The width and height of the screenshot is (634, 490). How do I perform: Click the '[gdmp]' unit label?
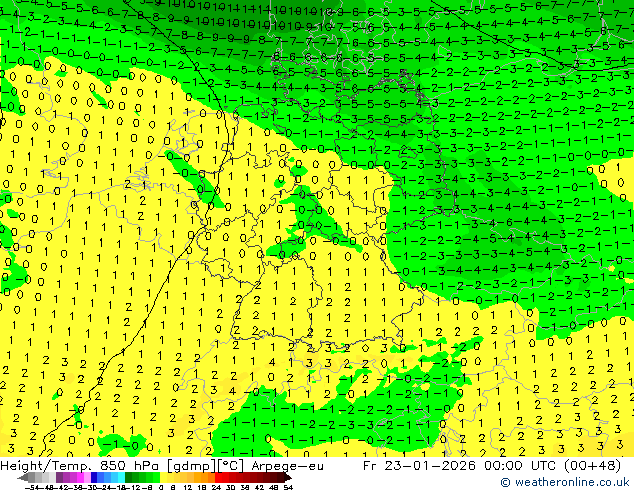(192, 466)
